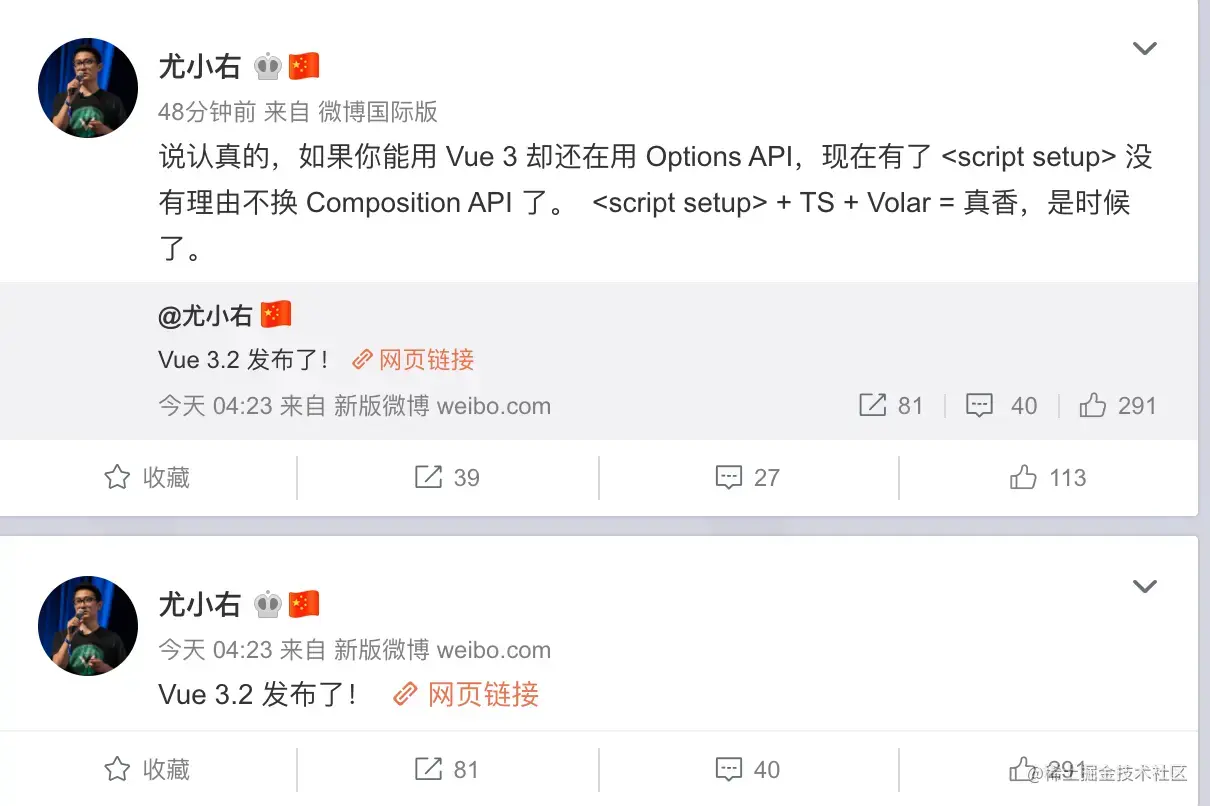Favorite the second post with star icon
Viewport: 1210px width, 806px height.
coord(117,769)
